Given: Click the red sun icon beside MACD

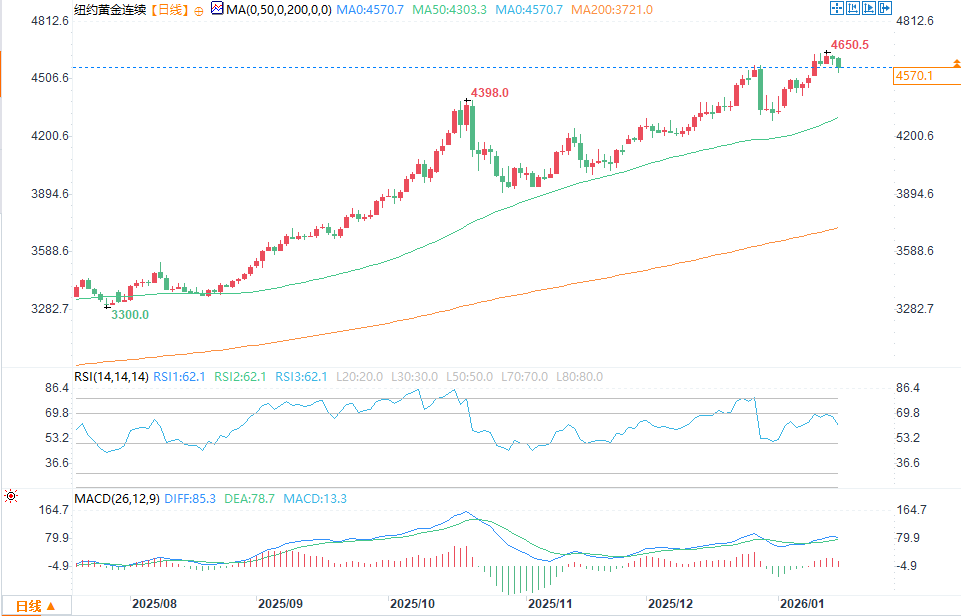Looking at the screenshot, I should (x=11, y=497).
